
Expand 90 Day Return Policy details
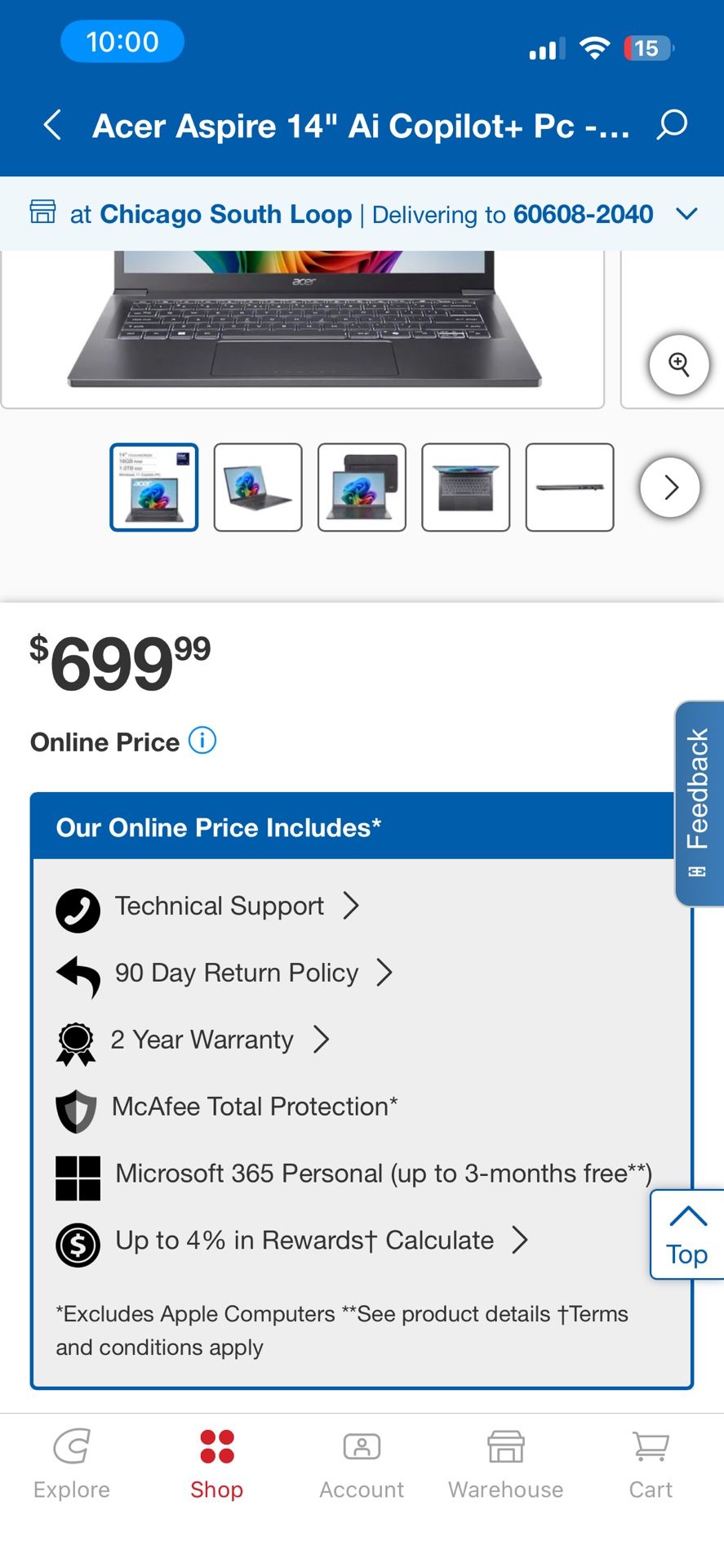384,973
